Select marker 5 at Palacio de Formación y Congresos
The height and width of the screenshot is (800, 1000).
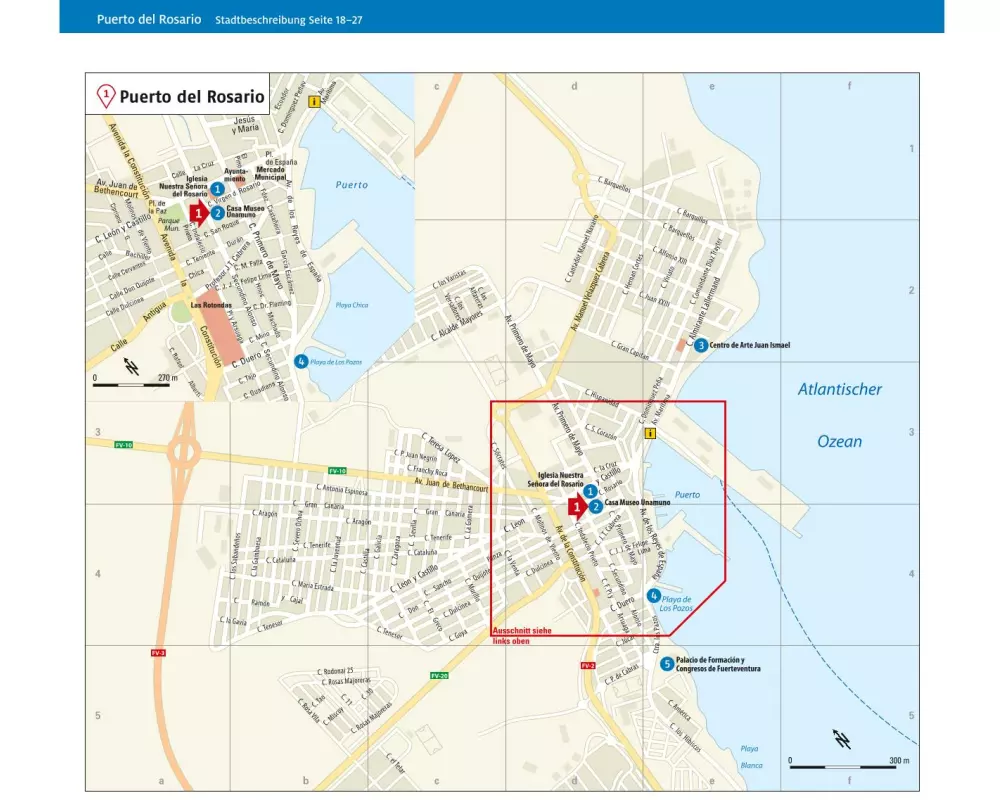[x=667, y=663]
